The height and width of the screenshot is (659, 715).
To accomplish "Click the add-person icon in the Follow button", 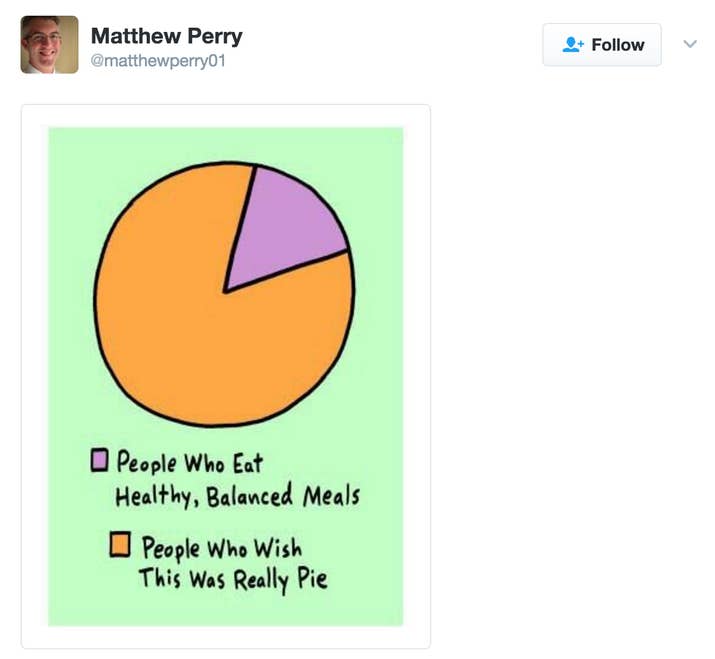I will (572, 45).
